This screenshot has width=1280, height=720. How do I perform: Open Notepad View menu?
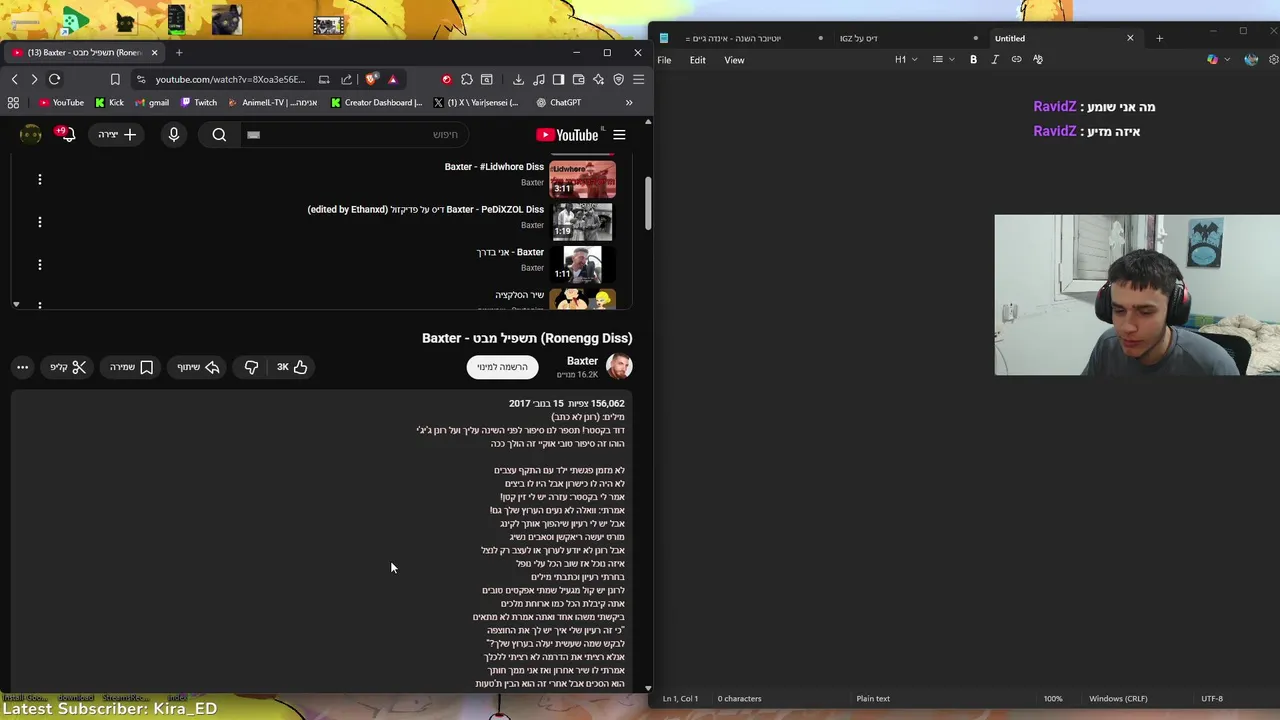(x=734, y=60)
